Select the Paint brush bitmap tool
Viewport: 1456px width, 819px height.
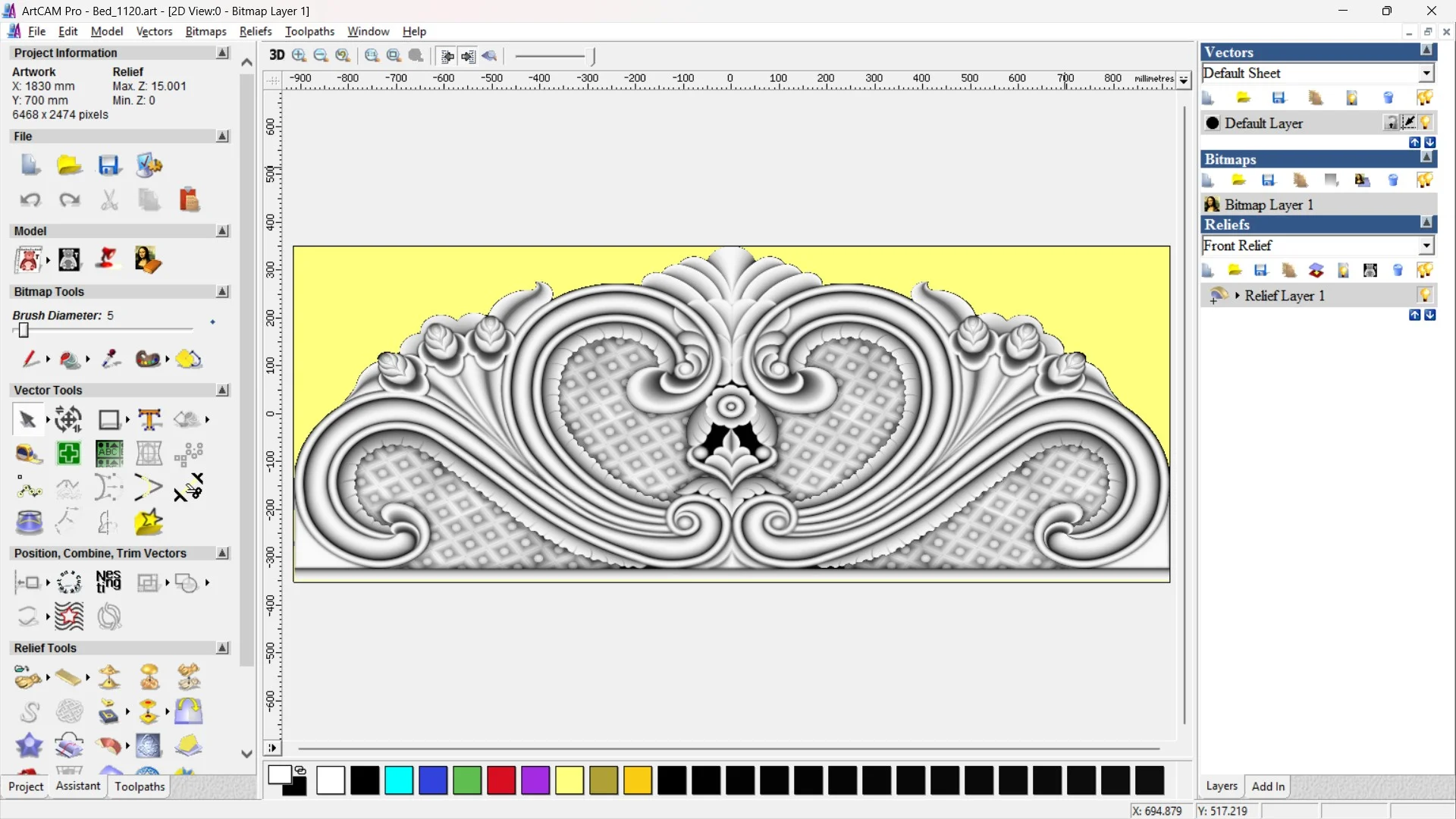point(30,359)
